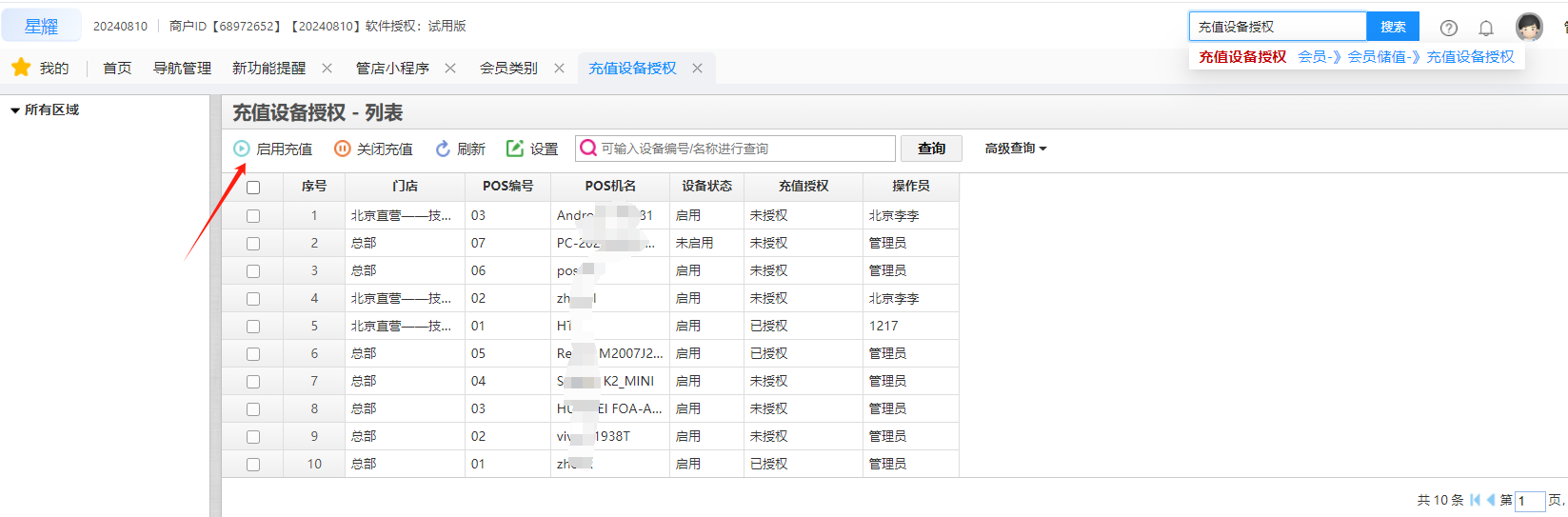Close the 管店小程序 tab
This screenshot has height=517, width=1568.
(x=450, y=68)
